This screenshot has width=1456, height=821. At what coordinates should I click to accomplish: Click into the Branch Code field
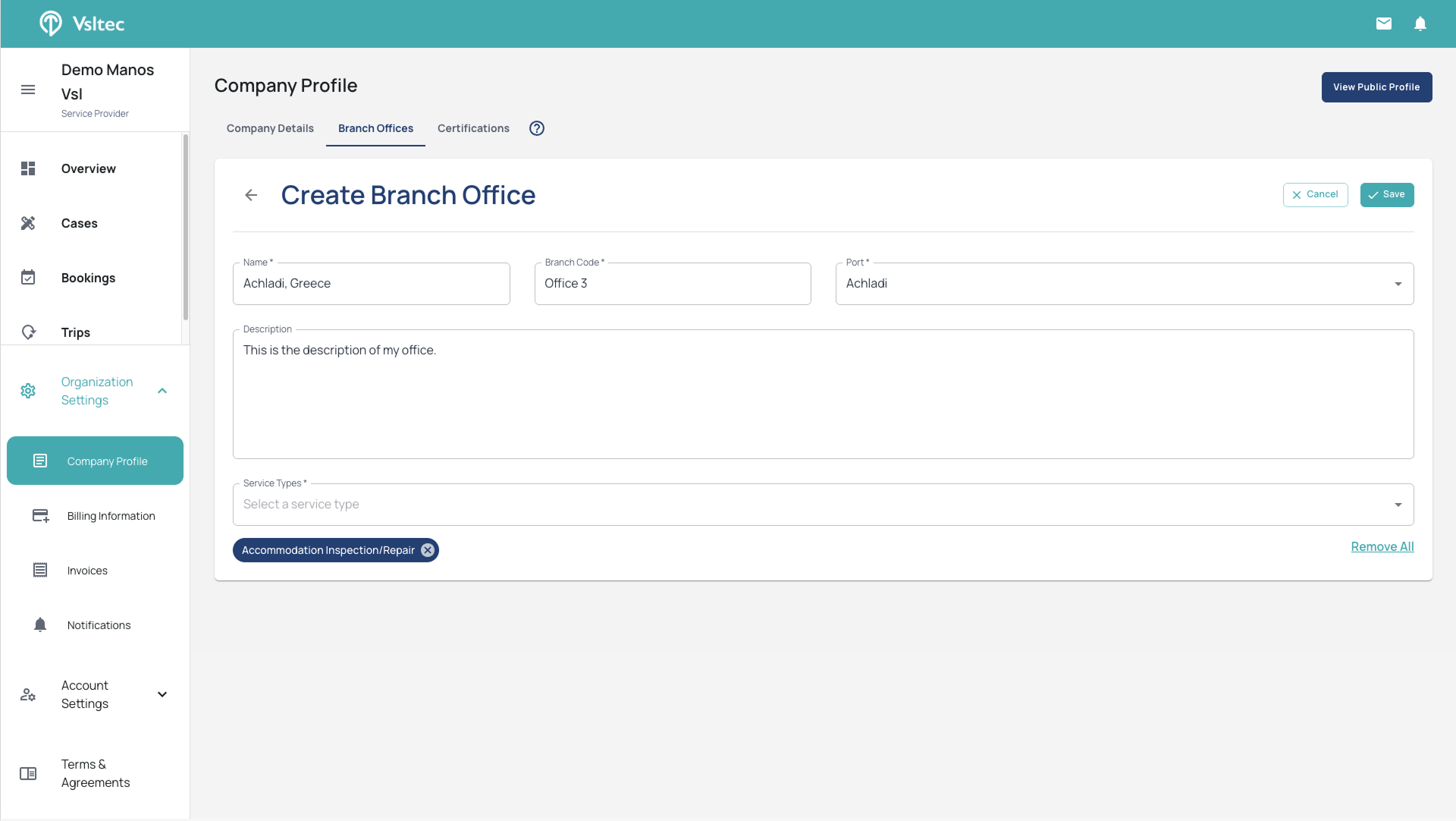[672, 284]
